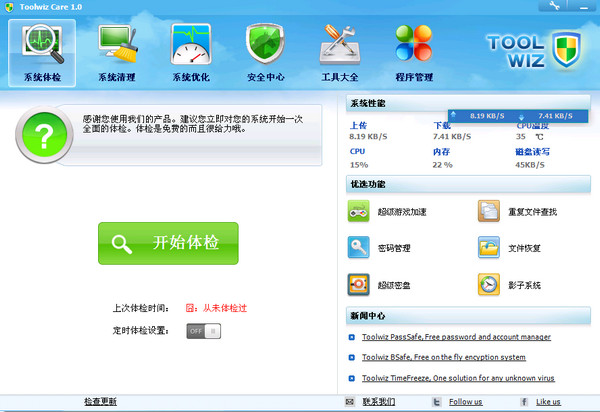Image resolution: width=600 pixels, height=412 pixels.
Task: Click the Facebook icon in footer
Action: [524, 402]
